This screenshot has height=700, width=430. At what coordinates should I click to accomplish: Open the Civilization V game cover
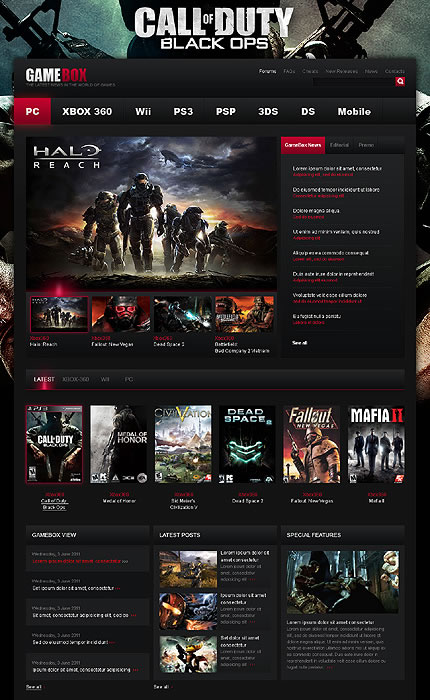[183, 444]
